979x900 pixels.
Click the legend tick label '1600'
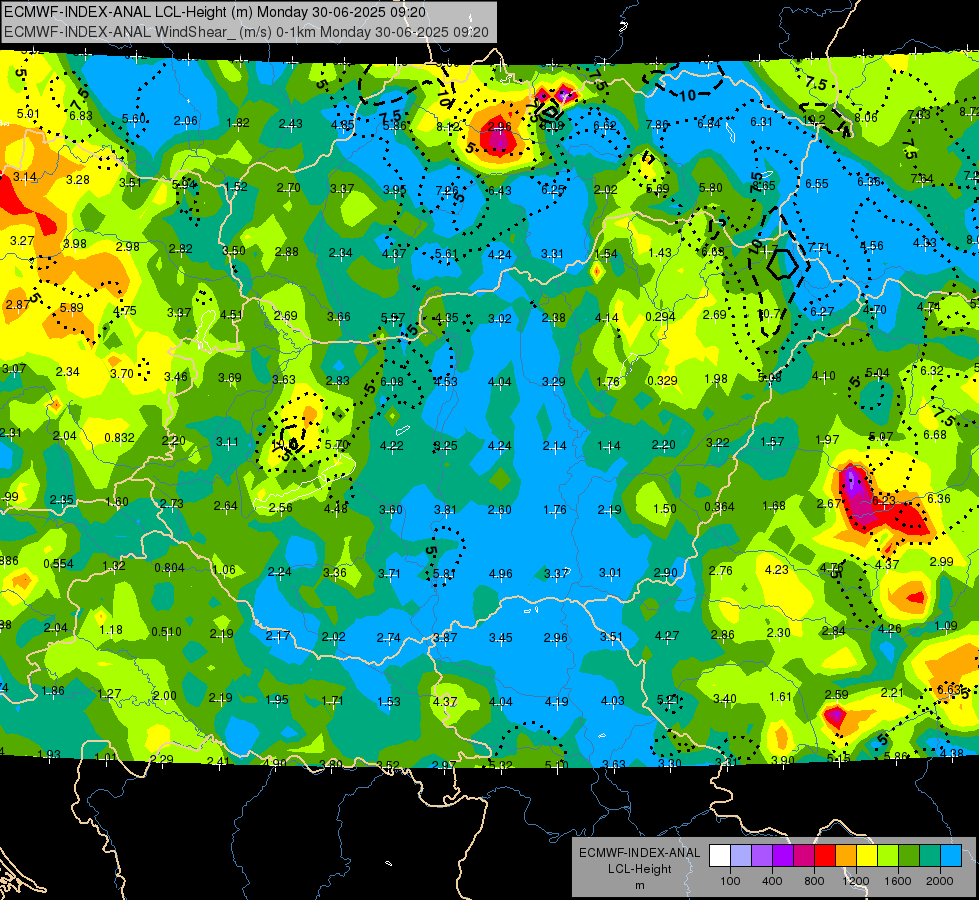[898, 881]
